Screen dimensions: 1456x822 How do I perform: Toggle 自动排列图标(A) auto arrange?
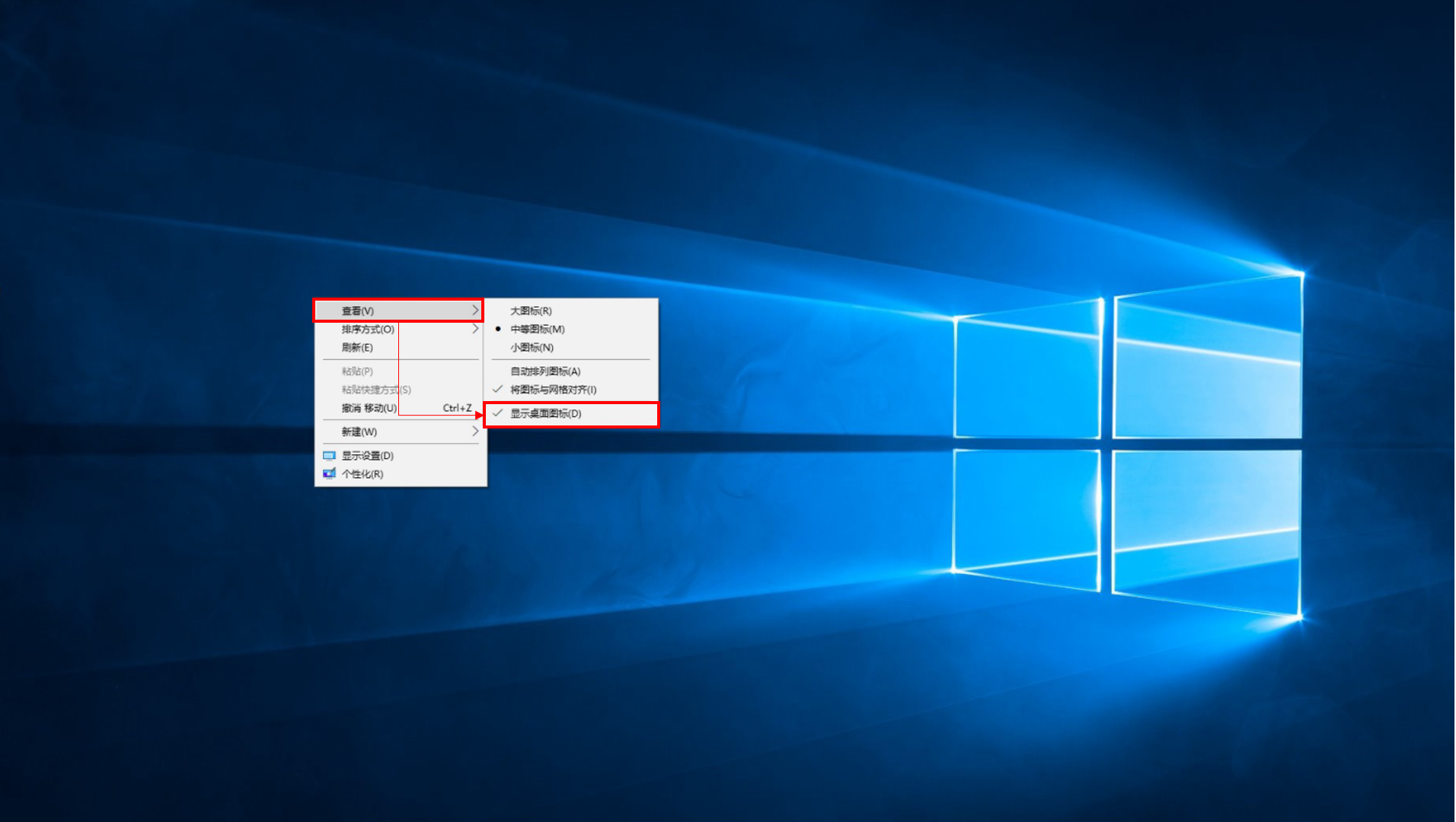(571, 371)
